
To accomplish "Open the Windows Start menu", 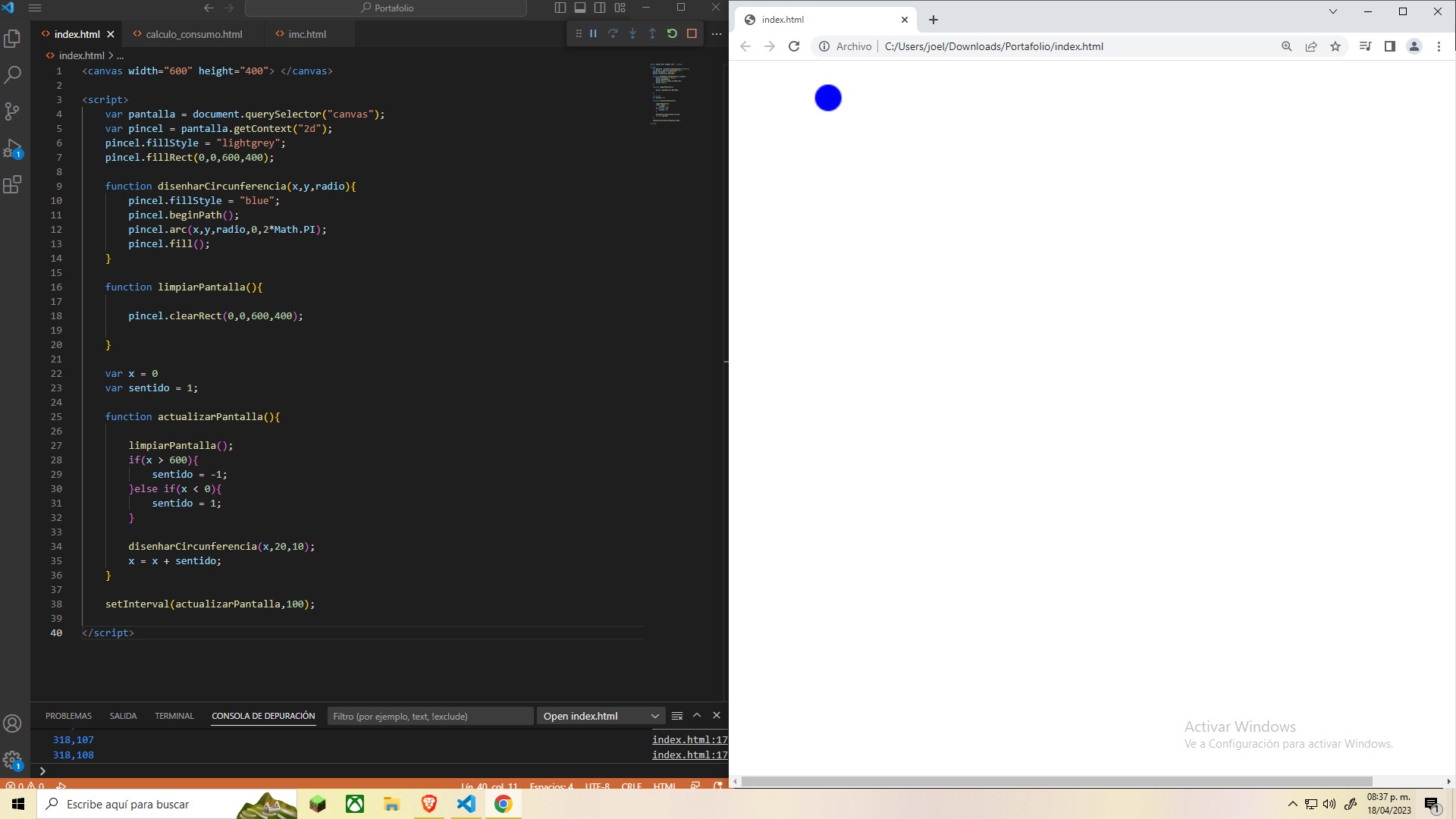I will [x=18, y=804].
